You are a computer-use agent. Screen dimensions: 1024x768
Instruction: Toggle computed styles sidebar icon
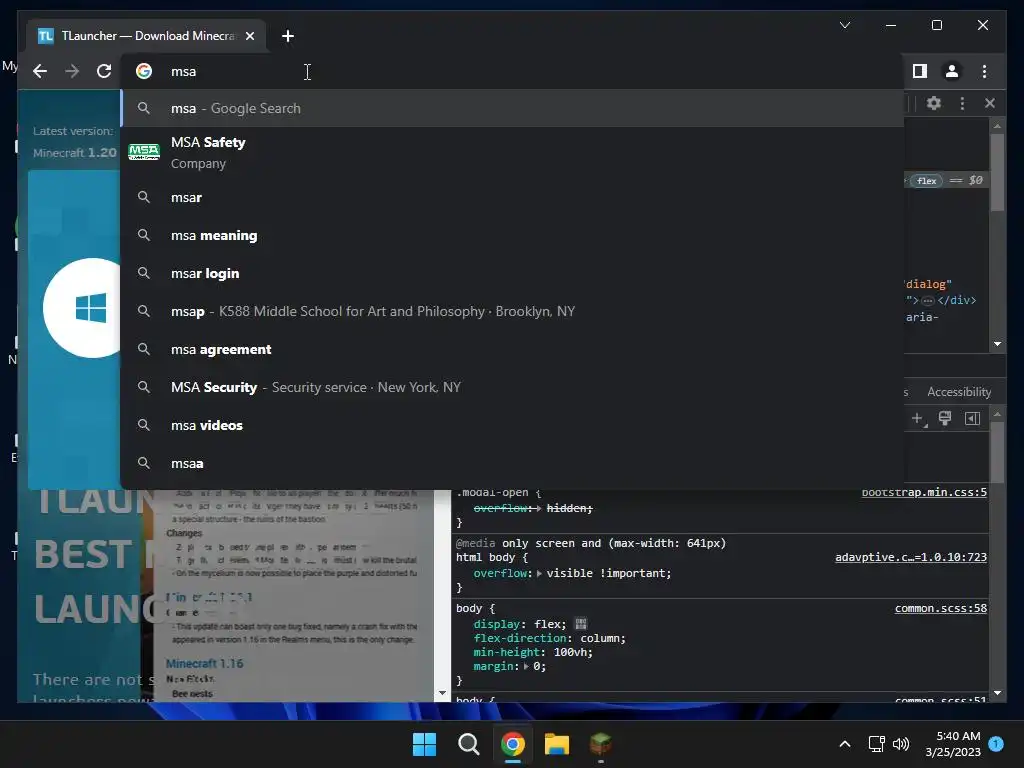click(x=972, y=419)
